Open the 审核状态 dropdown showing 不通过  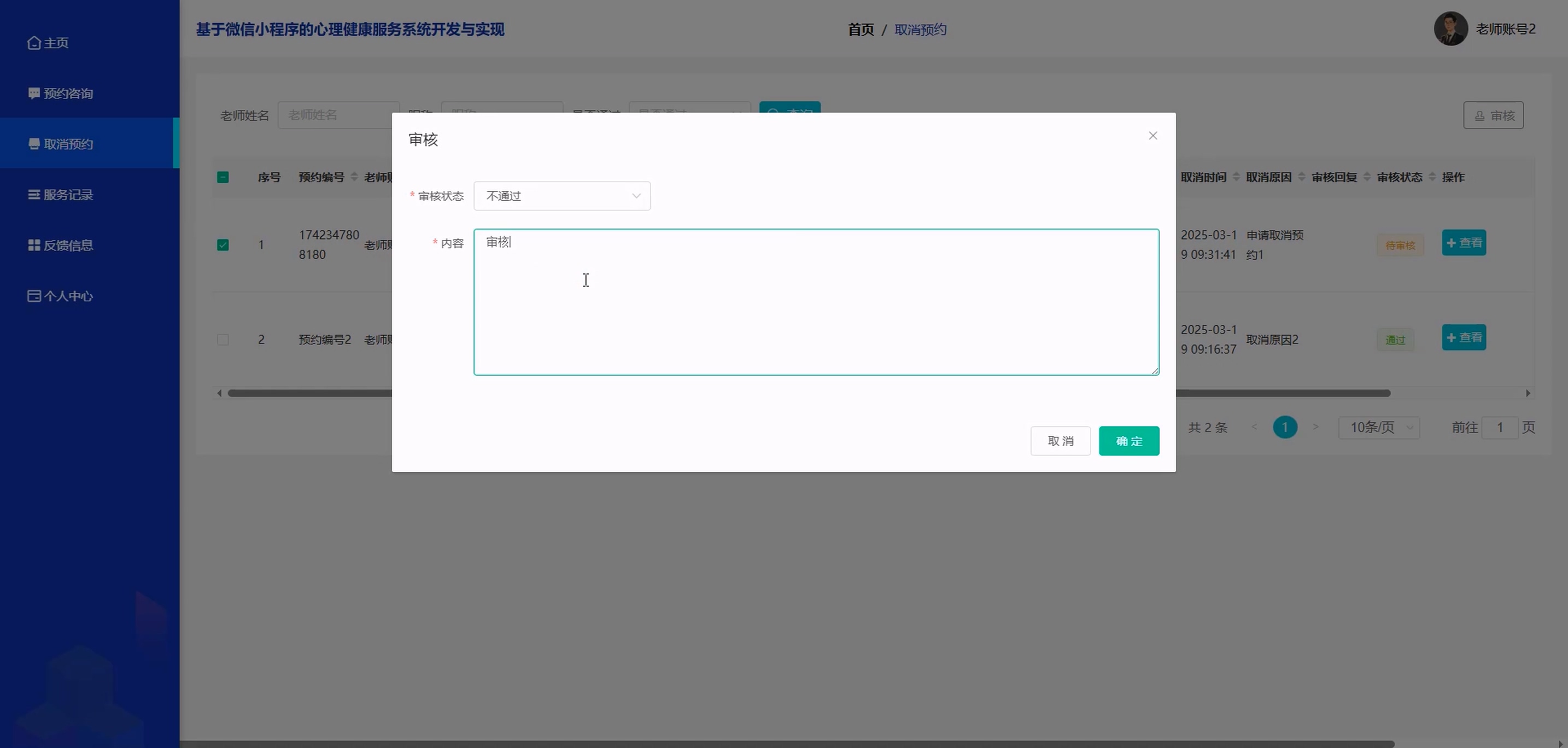pyautogui.click(x=561, y=196)
